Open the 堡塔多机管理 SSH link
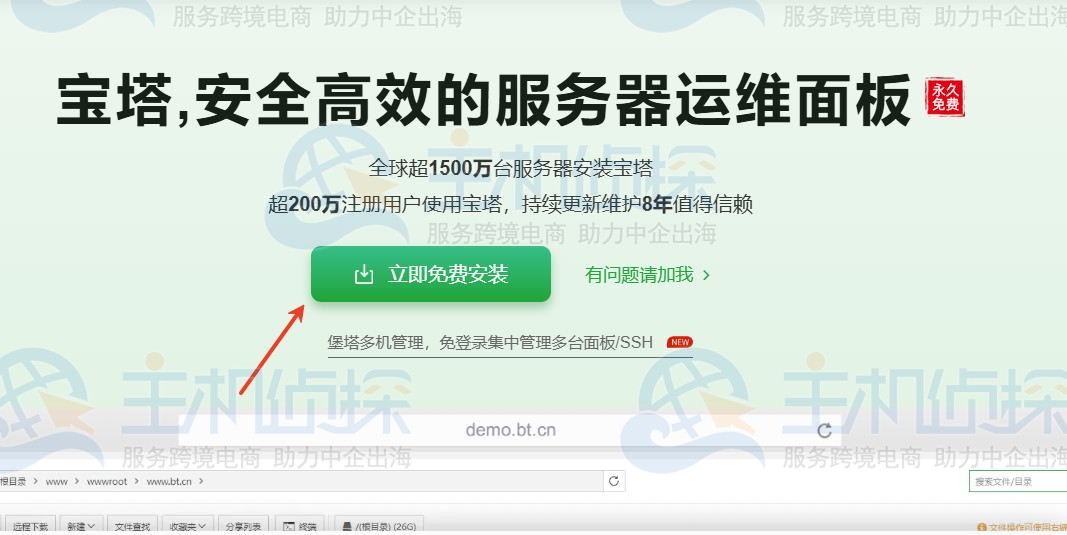1067x535 pixels. coord(490,342)
